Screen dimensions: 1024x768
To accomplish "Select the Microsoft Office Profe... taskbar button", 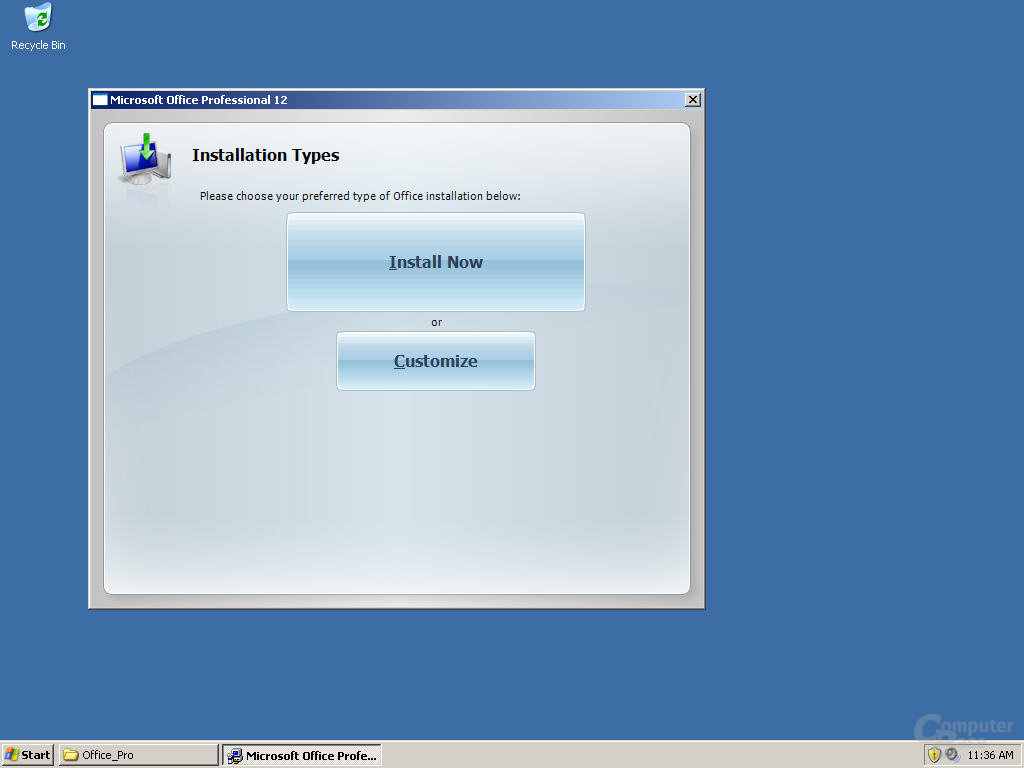I will [x=302, y=755].
